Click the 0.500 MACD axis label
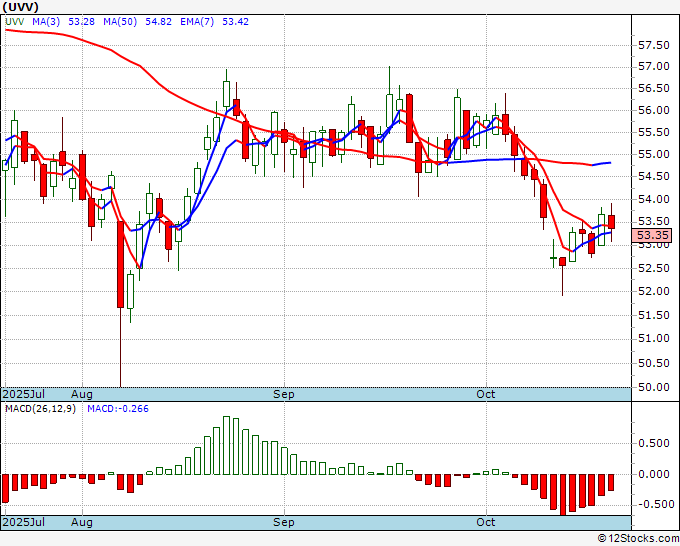The image size is (680, 546). click(x=654, y=443)
